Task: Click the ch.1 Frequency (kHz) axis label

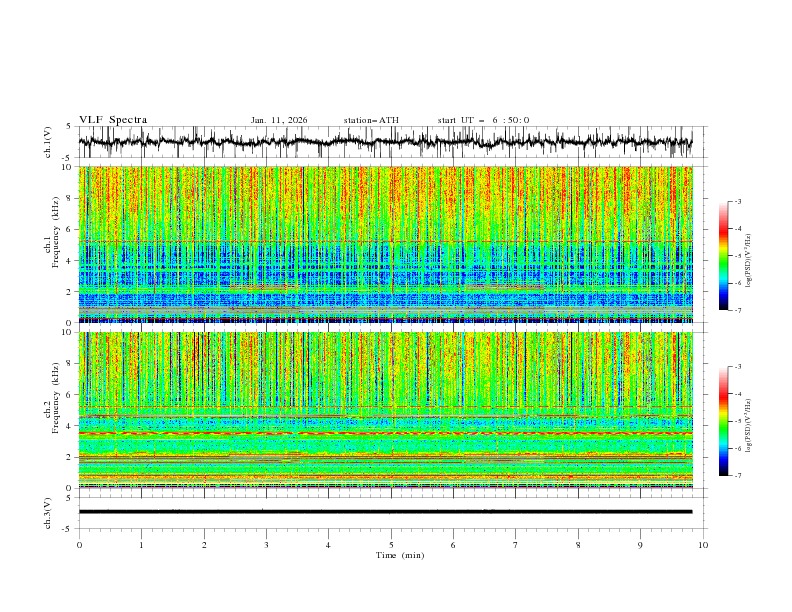Action: tap(52, 232)
